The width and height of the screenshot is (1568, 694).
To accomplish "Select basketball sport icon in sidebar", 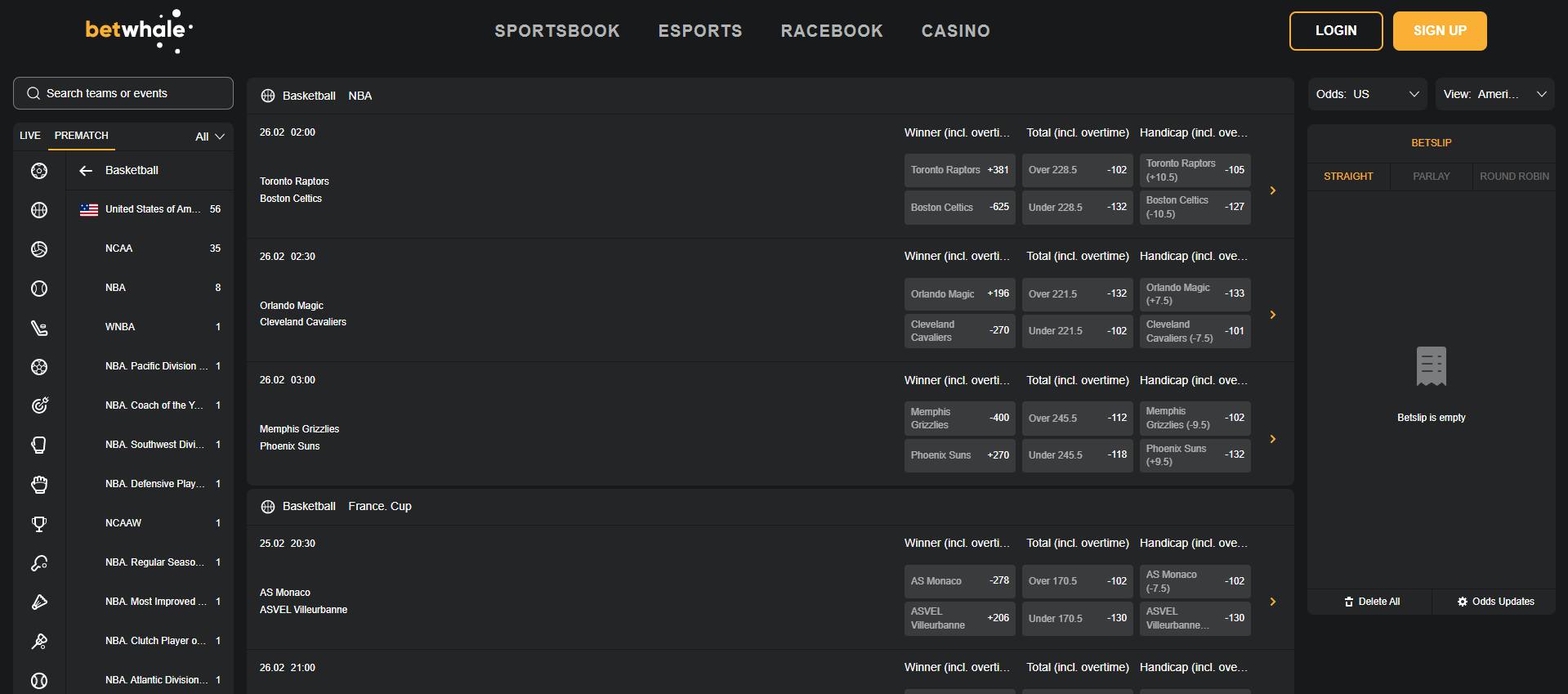I will pos(39,210).
